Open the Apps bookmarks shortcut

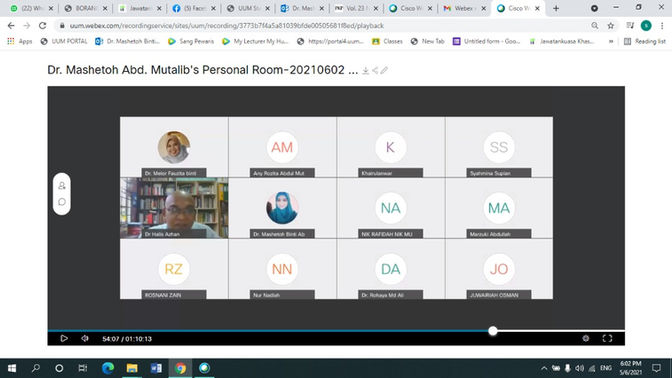(x=20, y=41)
